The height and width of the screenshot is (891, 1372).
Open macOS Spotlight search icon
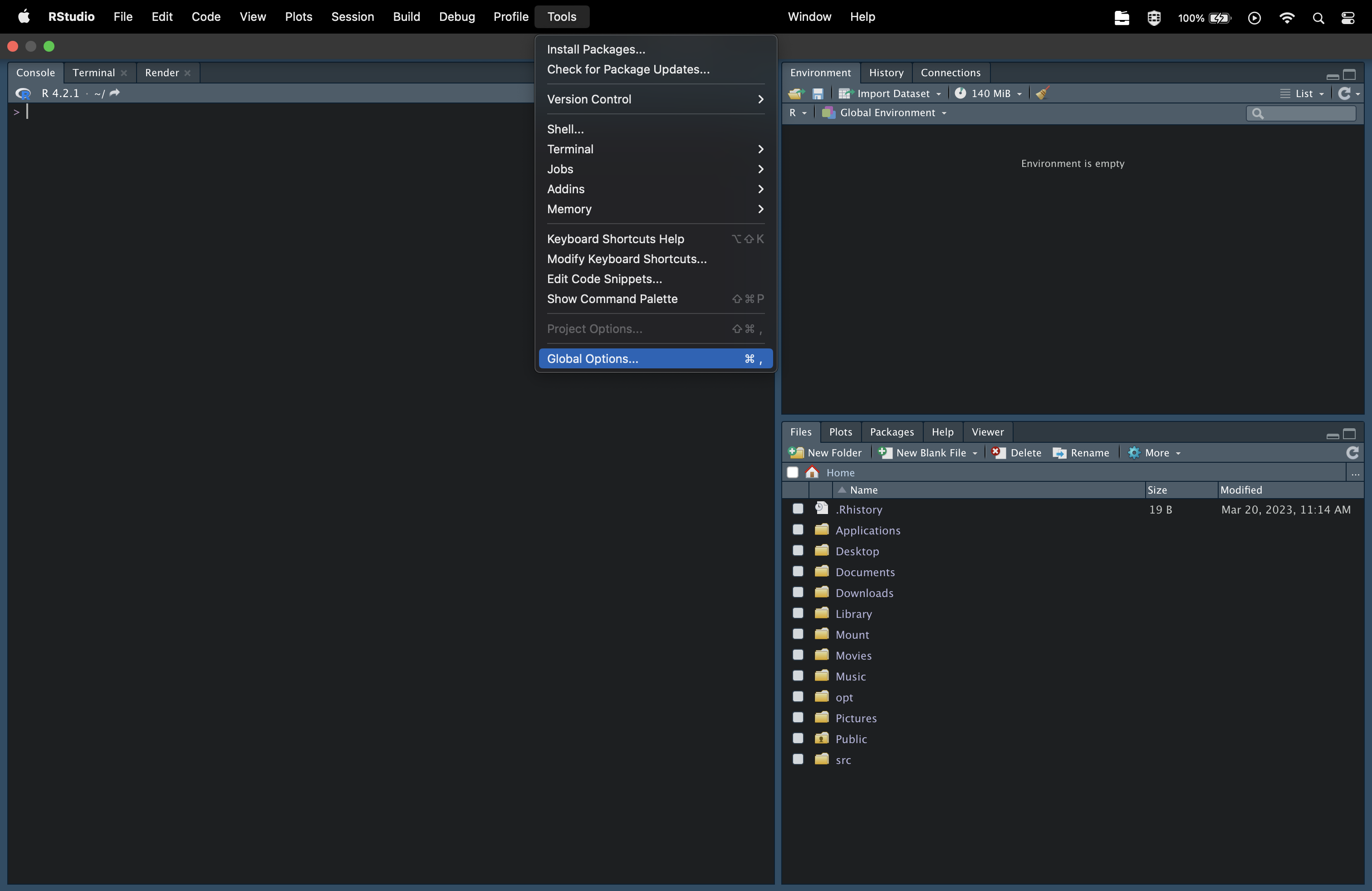1318,18
